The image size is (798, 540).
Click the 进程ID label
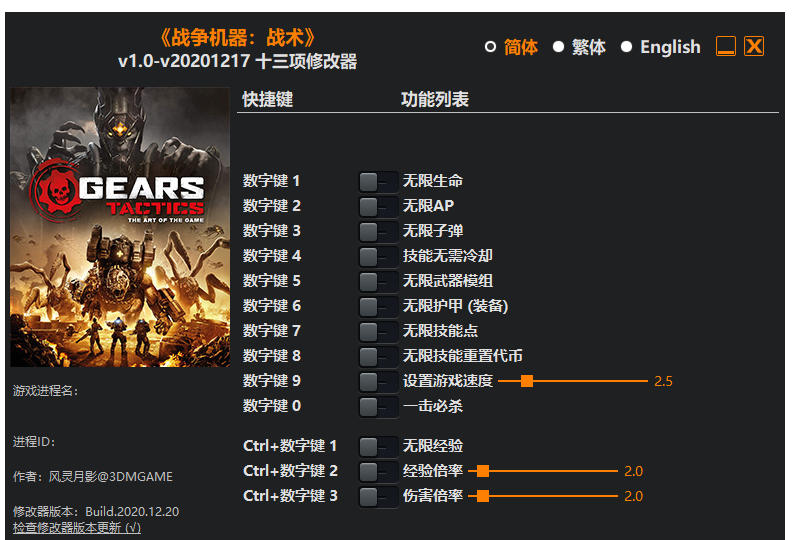pyautogui.click(x=34, y=442)
